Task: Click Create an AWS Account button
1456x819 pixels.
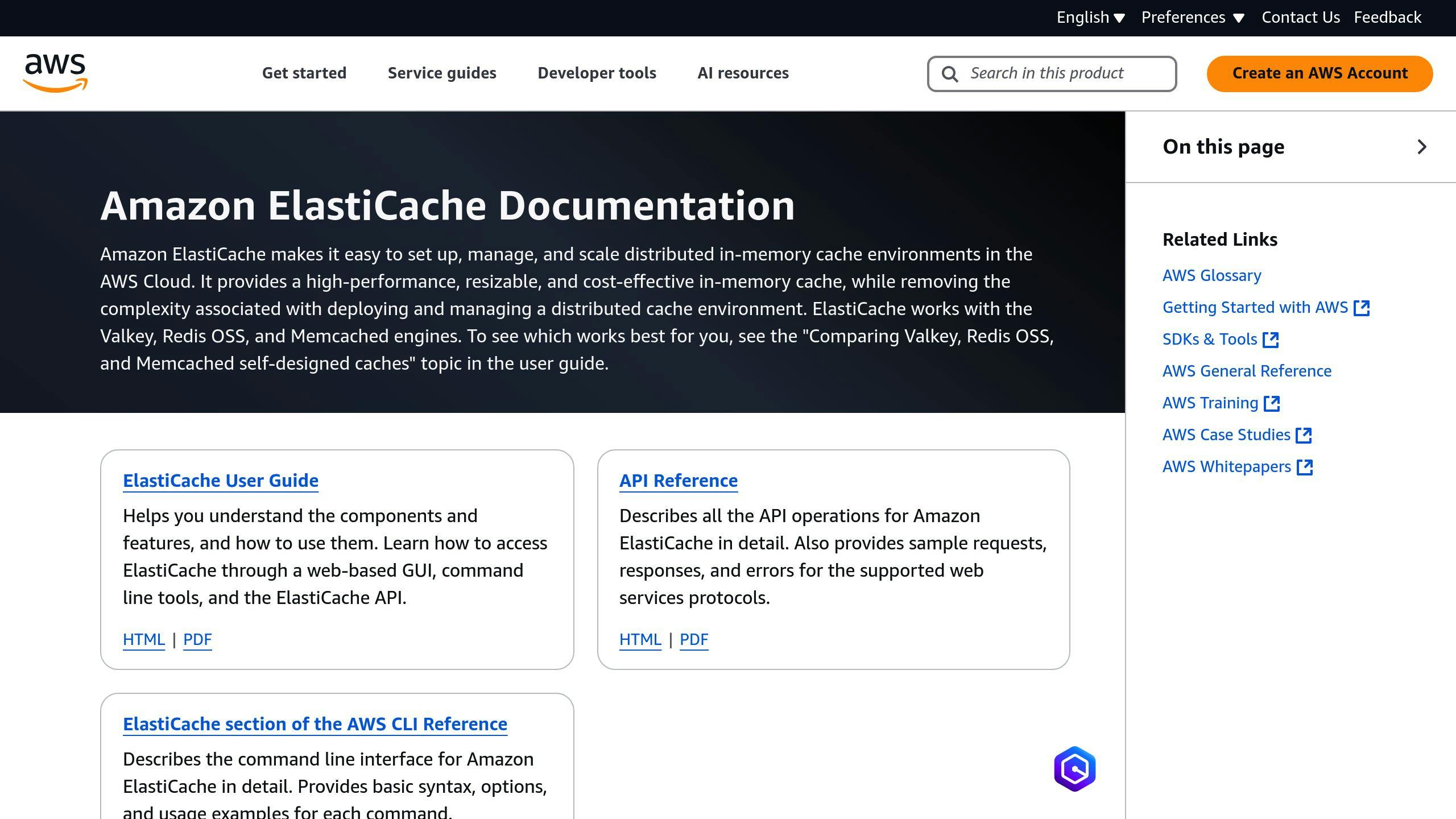Action: coord(1319,73)
